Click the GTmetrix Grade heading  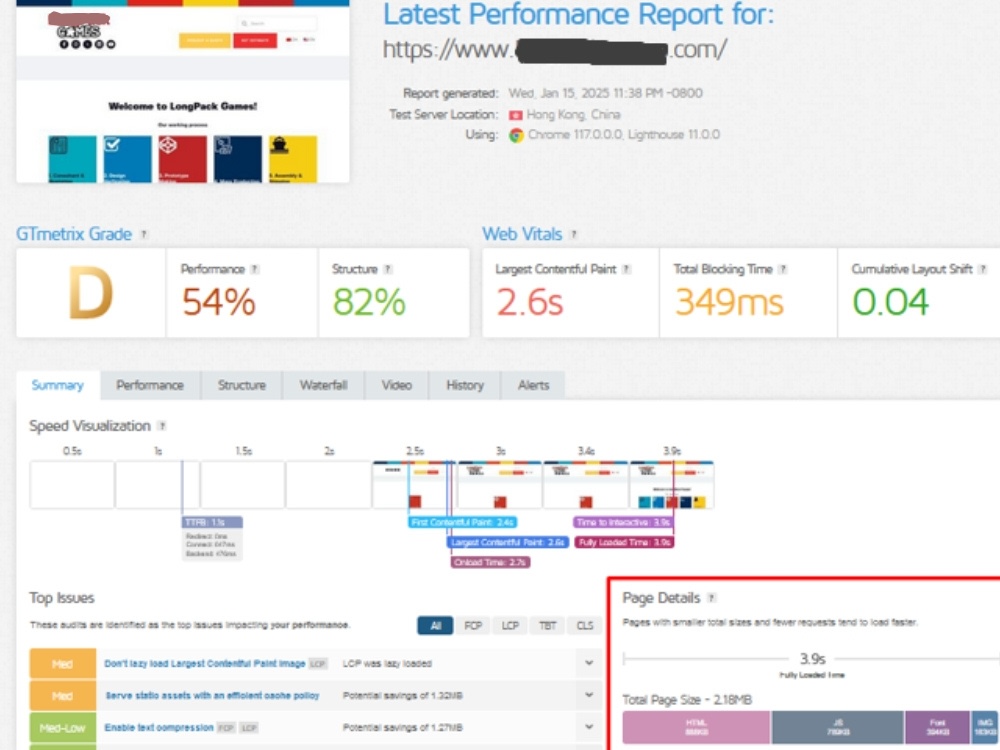74,234
